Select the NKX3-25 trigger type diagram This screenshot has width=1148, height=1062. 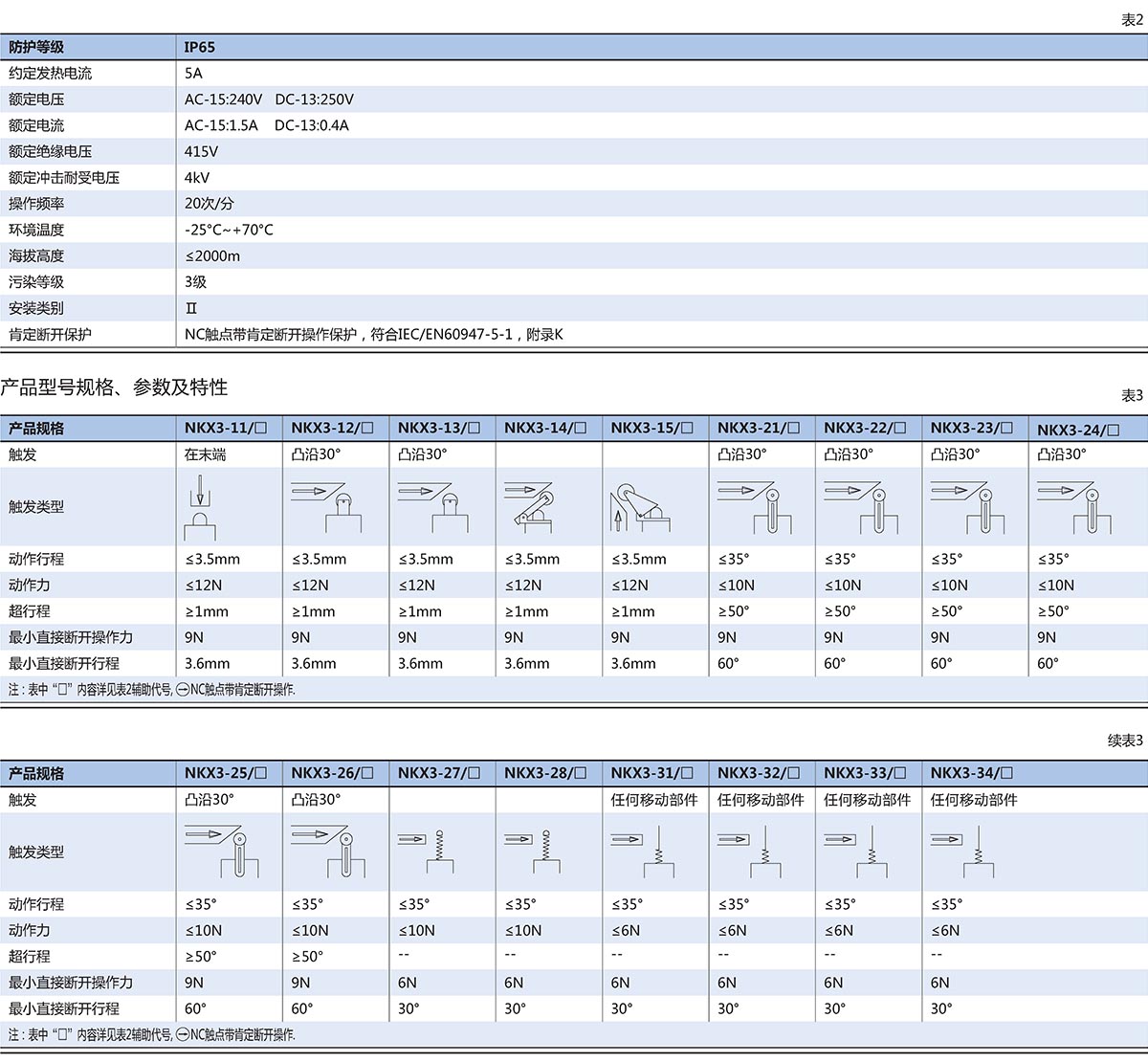point(223,852)
